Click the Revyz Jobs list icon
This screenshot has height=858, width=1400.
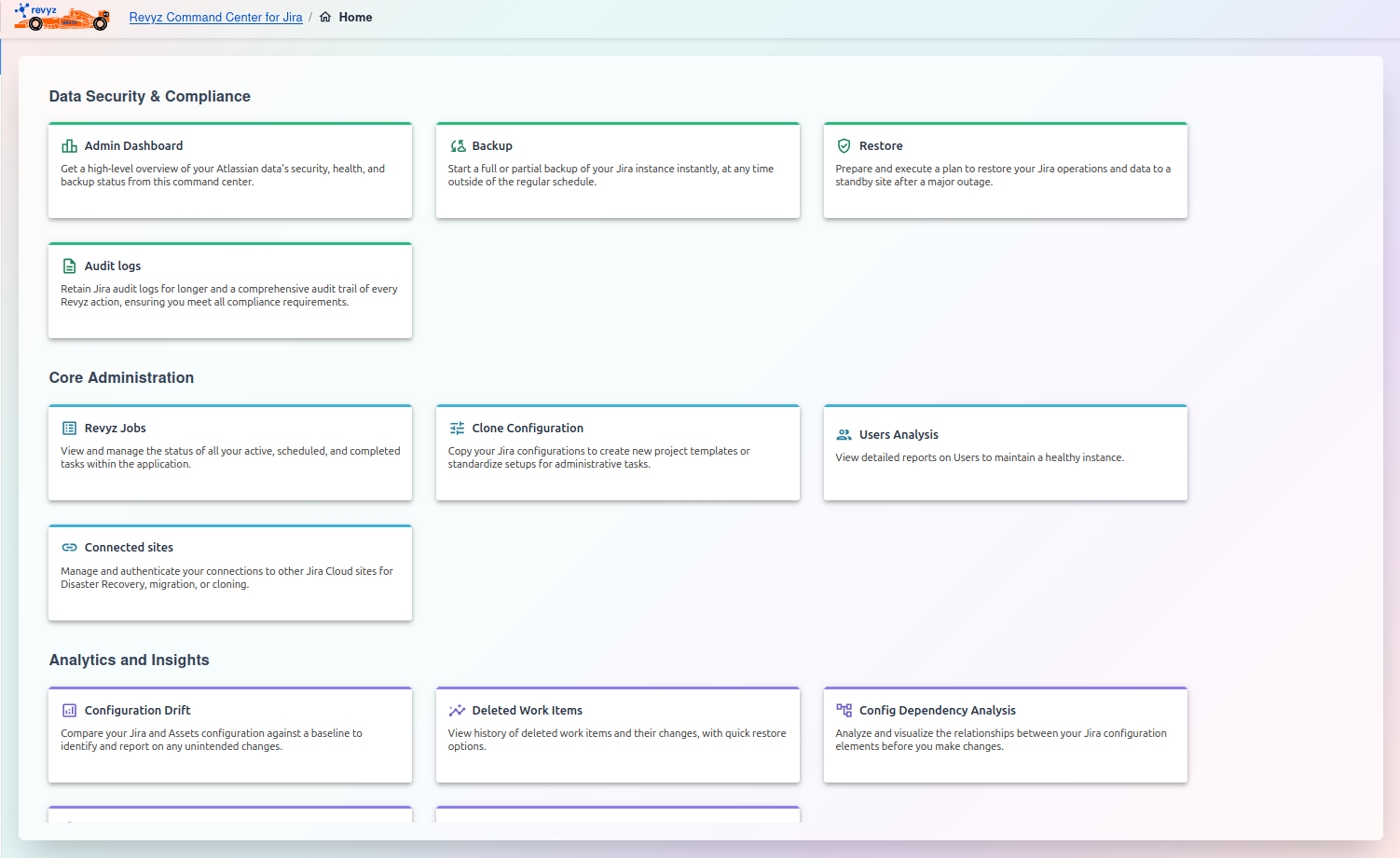pos(69,429)
